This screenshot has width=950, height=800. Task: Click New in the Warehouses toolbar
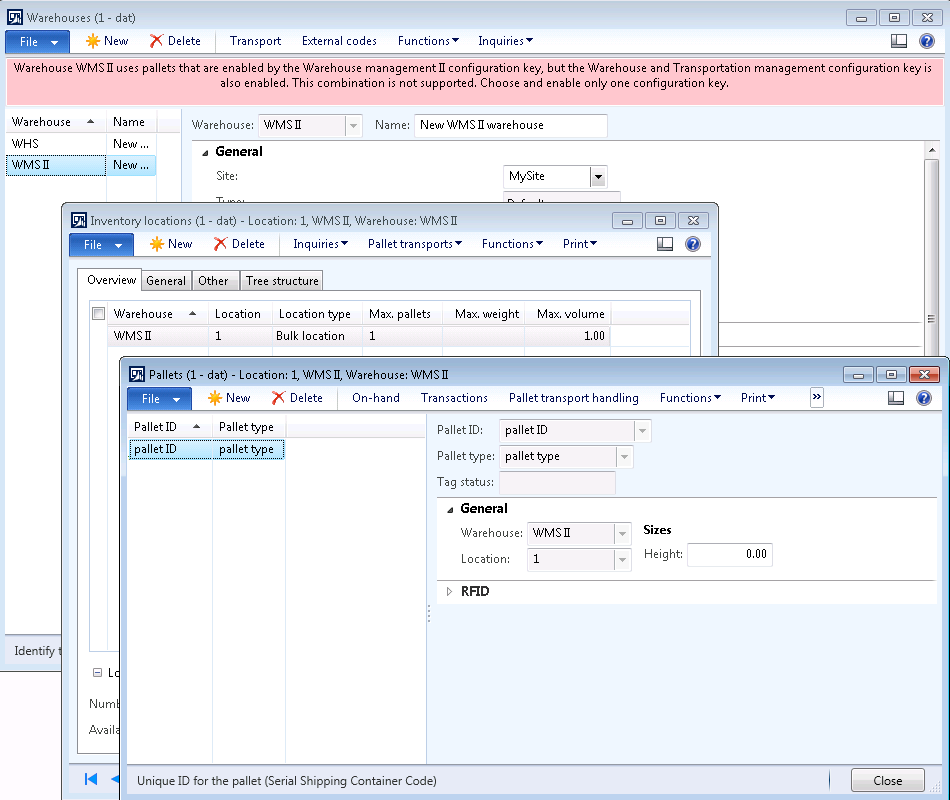tap(106, 41)
